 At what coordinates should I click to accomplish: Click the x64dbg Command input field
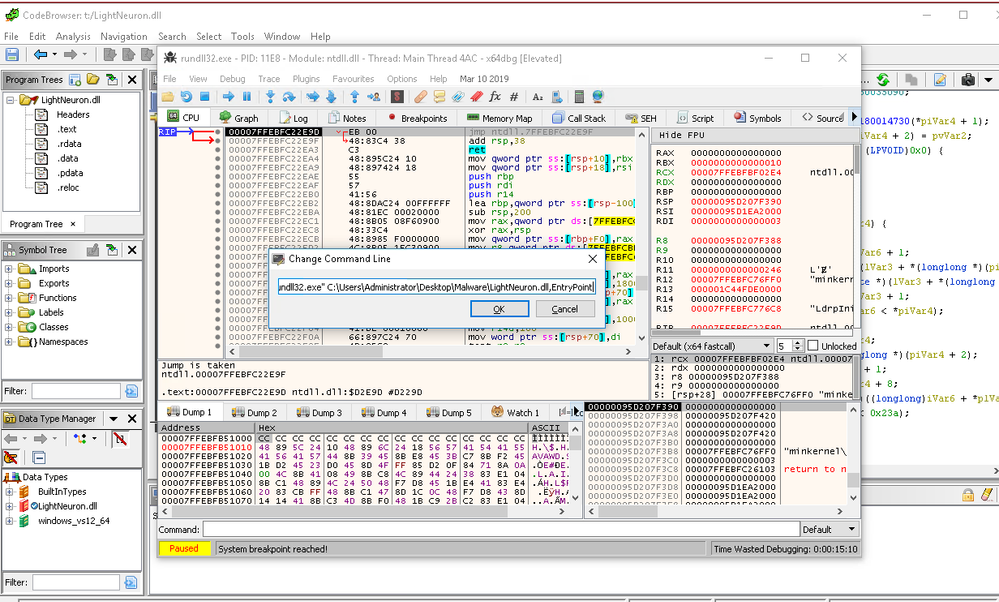click(x=501, y=529)
